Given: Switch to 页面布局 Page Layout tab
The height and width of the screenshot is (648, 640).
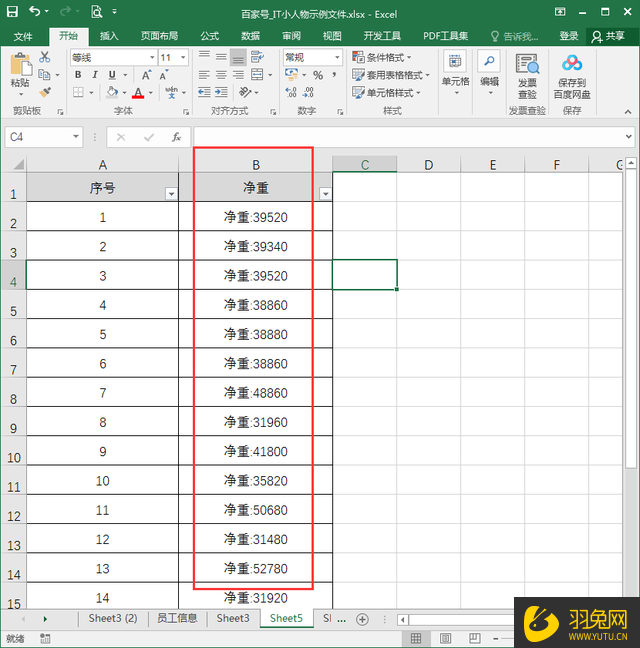Looking at the screenshot, I should (159, 36).
